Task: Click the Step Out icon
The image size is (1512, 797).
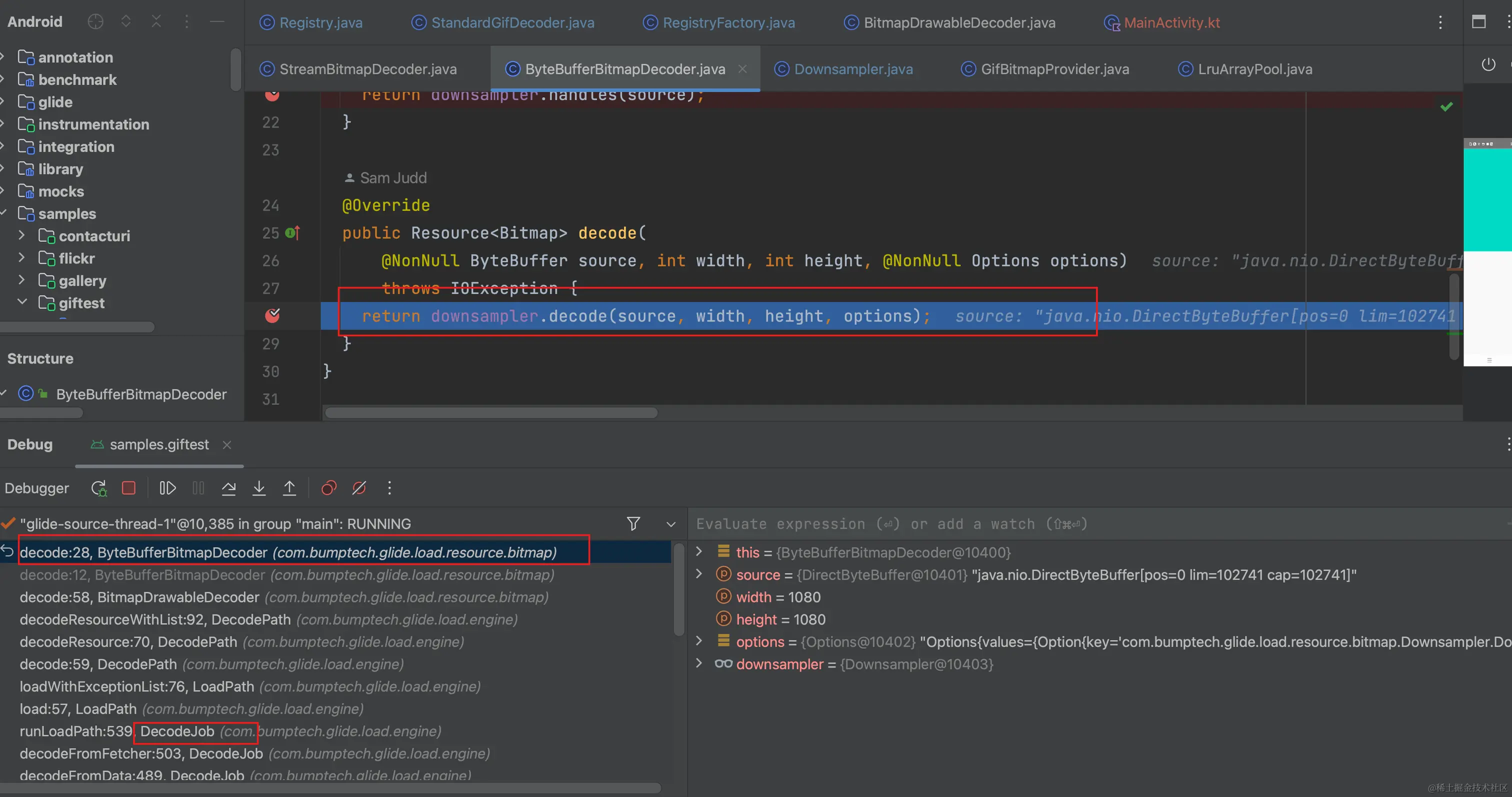Action: tap(289, 487)
